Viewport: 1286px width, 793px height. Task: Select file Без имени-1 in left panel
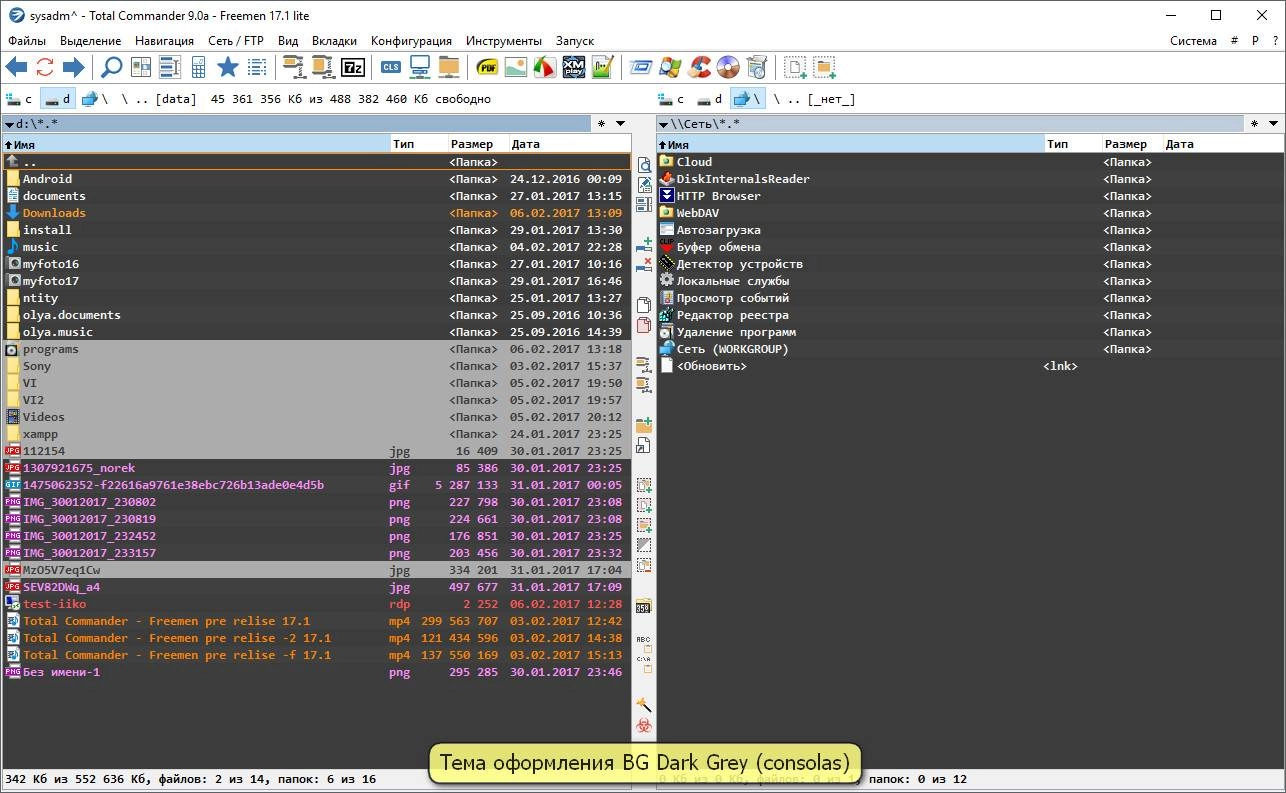click(316, 672)
